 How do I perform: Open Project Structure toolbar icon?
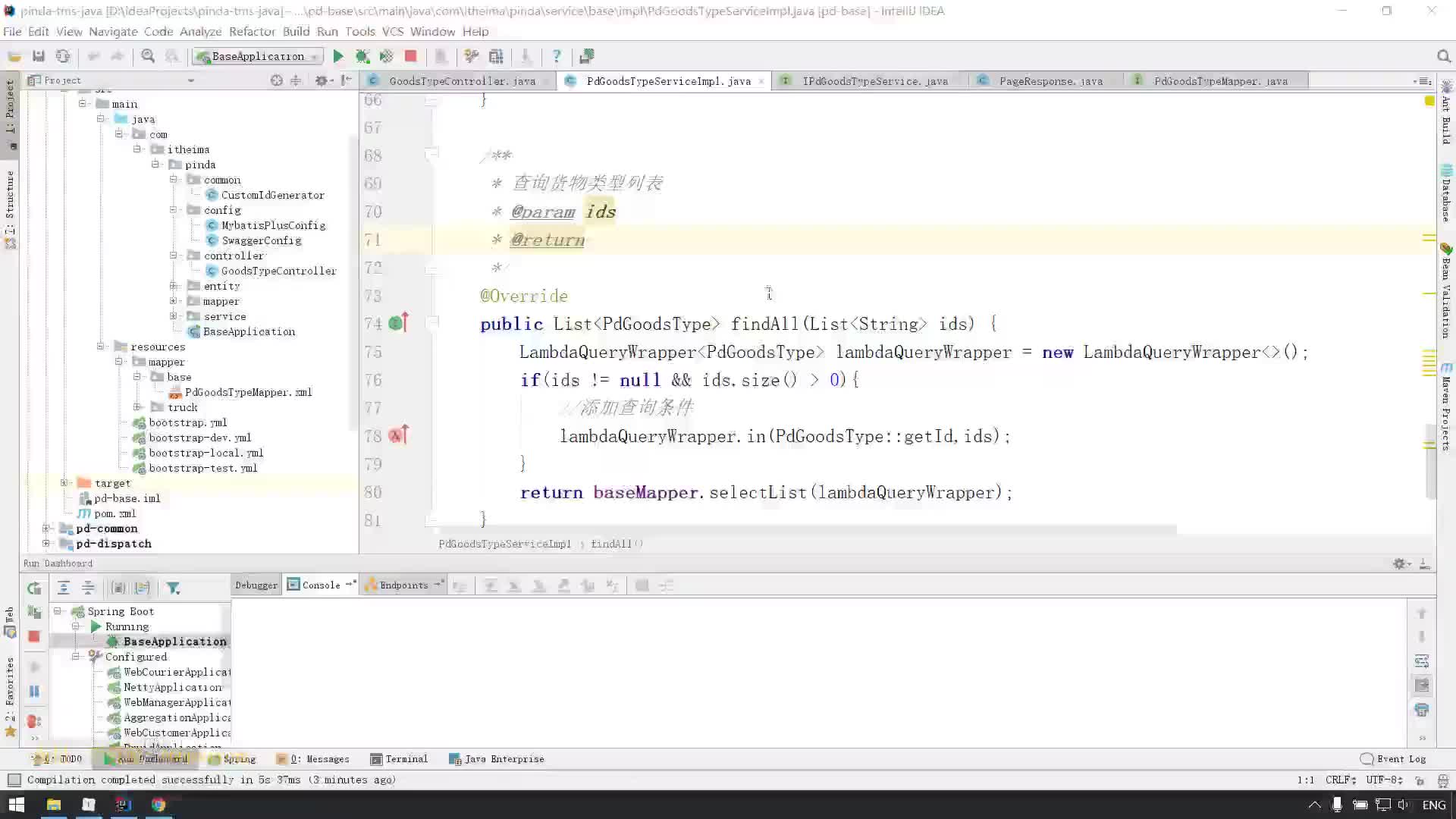point(496,56)
